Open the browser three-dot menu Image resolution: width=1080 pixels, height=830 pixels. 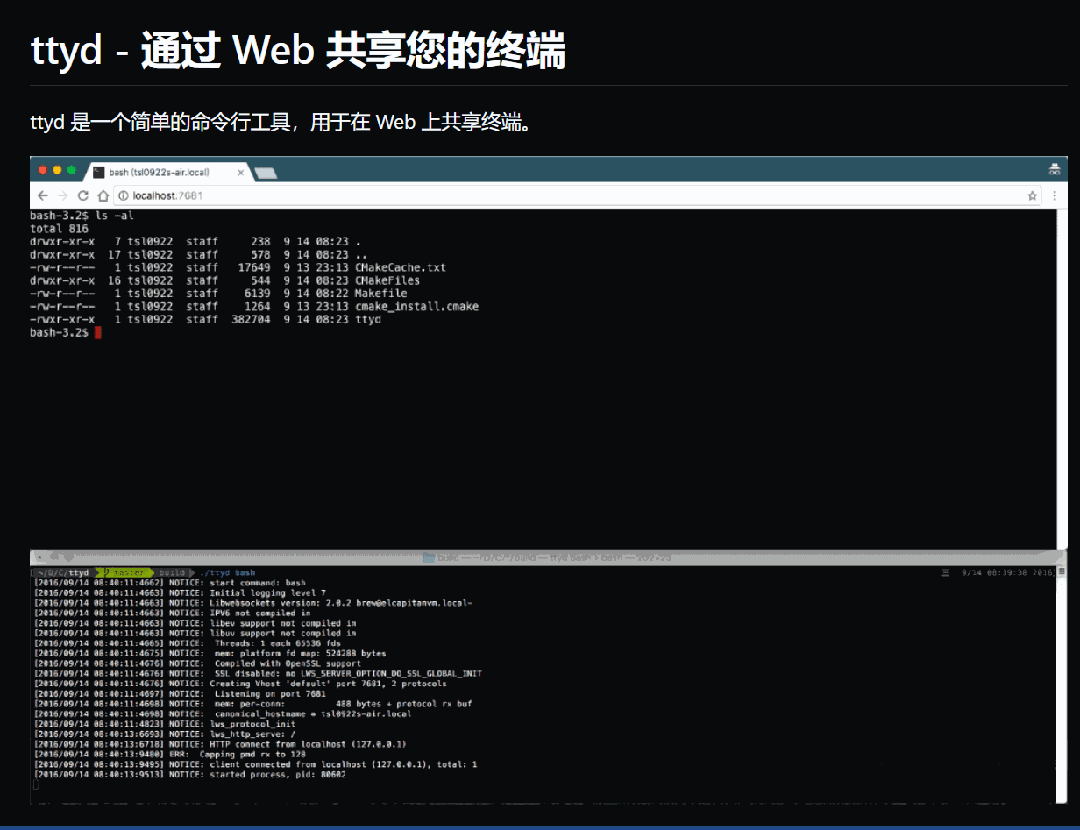(x=1054, y=196)
